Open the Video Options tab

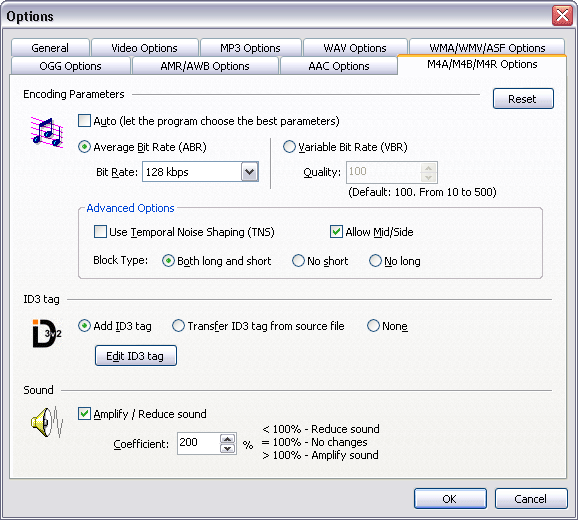click(144, 48)
